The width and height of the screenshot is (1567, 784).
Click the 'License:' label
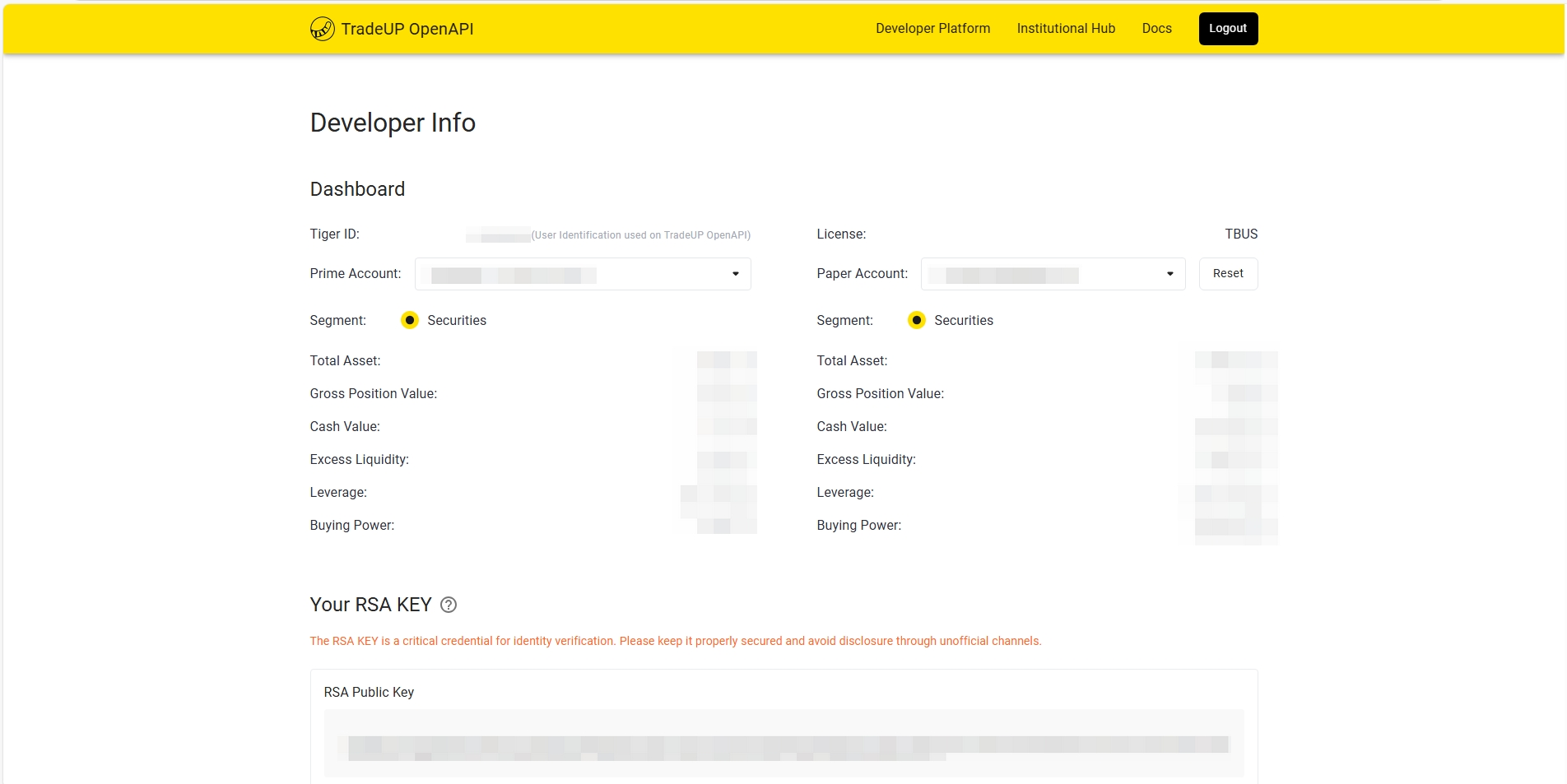pos(842,234)
